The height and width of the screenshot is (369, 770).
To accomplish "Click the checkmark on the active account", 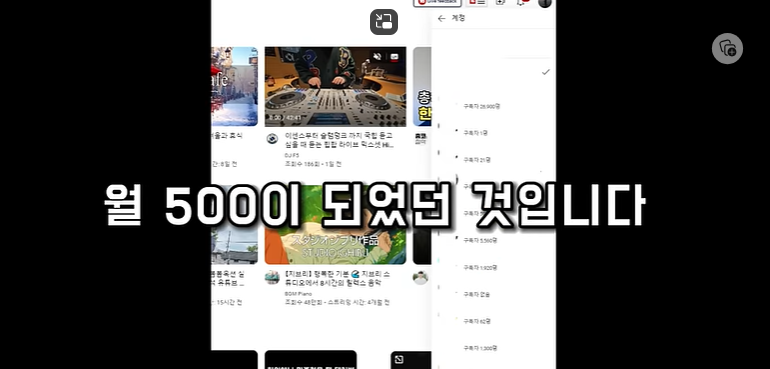I will tap(546, 72).
